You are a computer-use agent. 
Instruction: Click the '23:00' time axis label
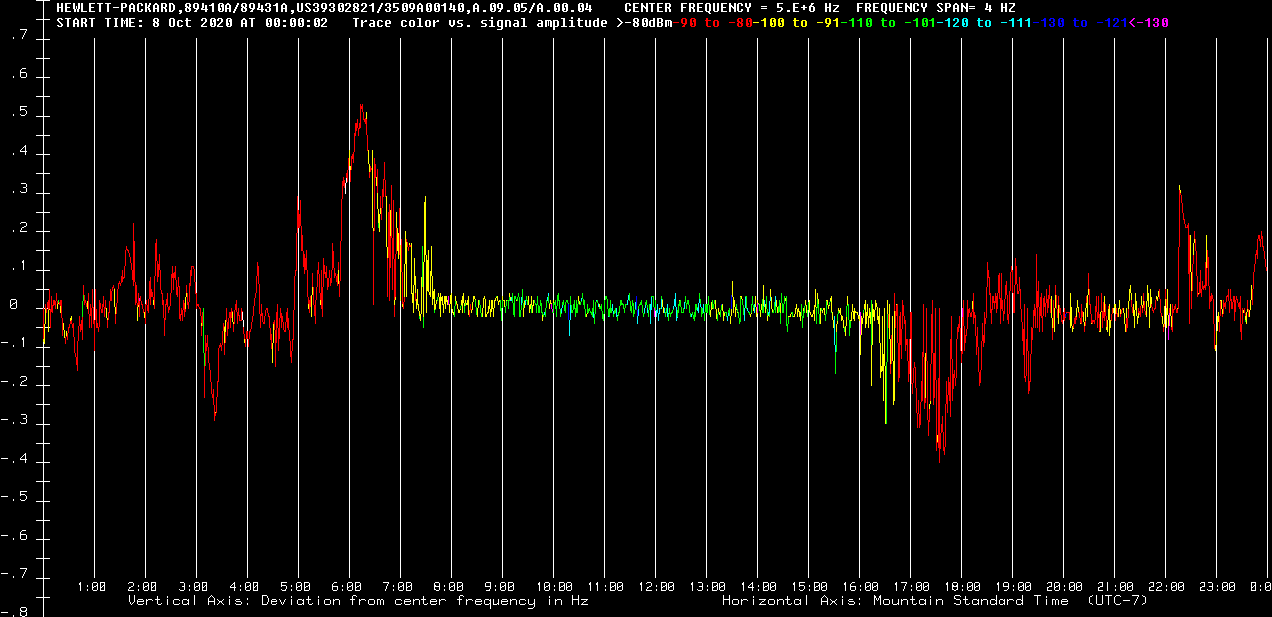pos(1217,587)
